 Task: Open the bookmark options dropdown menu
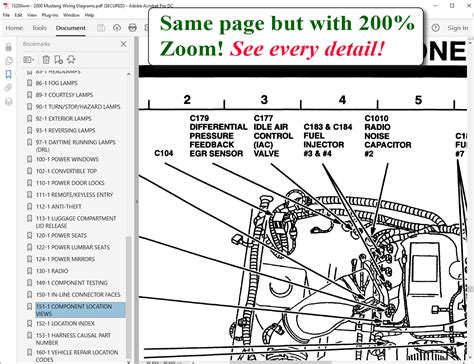29,60
